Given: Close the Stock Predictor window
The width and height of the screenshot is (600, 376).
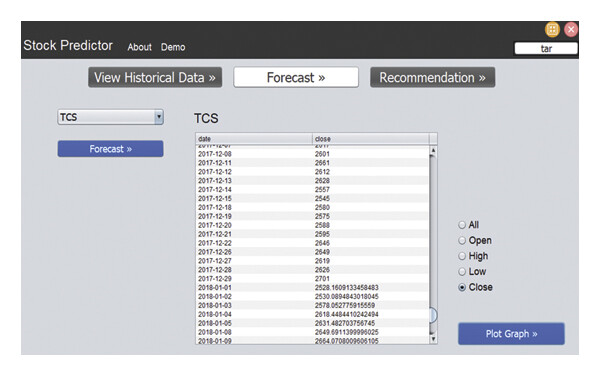Looking at the screenshot, I should pos(571,29).
